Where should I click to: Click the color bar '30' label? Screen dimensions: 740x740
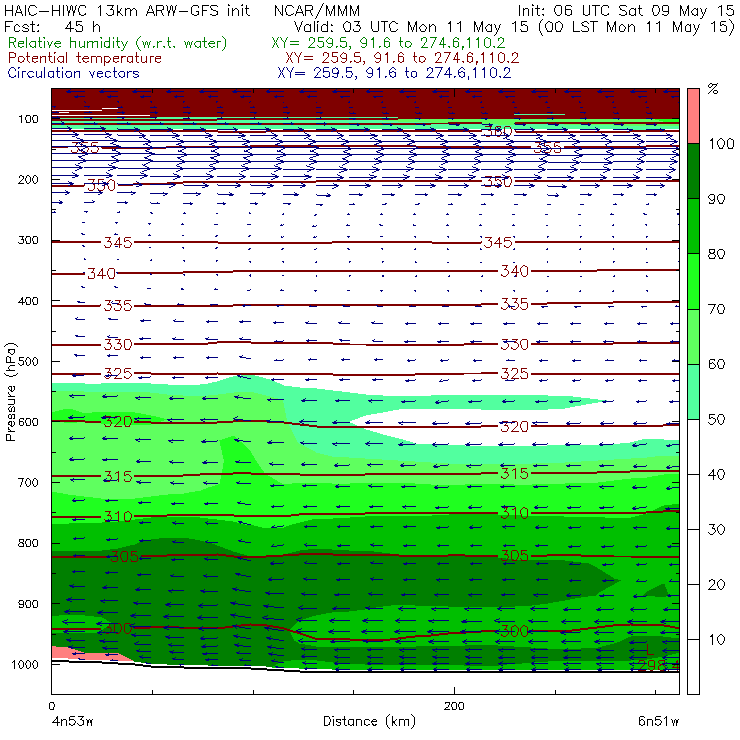(717, 530)
